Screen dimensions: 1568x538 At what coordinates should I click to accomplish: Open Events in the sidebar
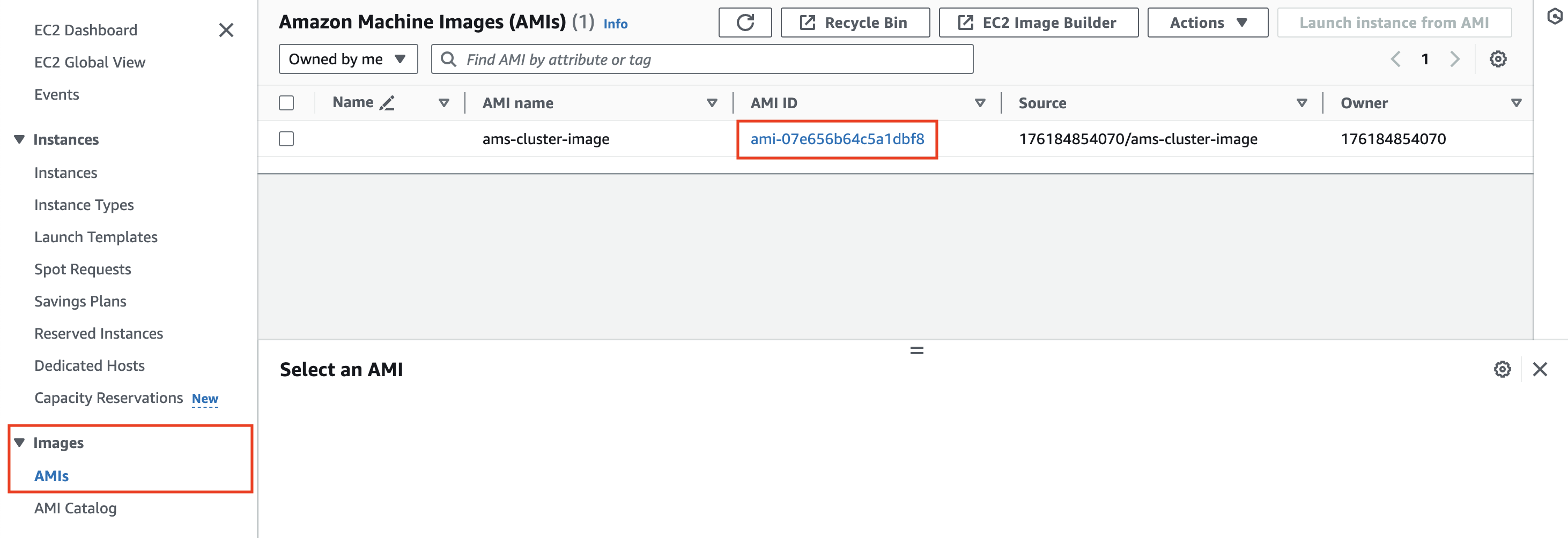[57, 94]
